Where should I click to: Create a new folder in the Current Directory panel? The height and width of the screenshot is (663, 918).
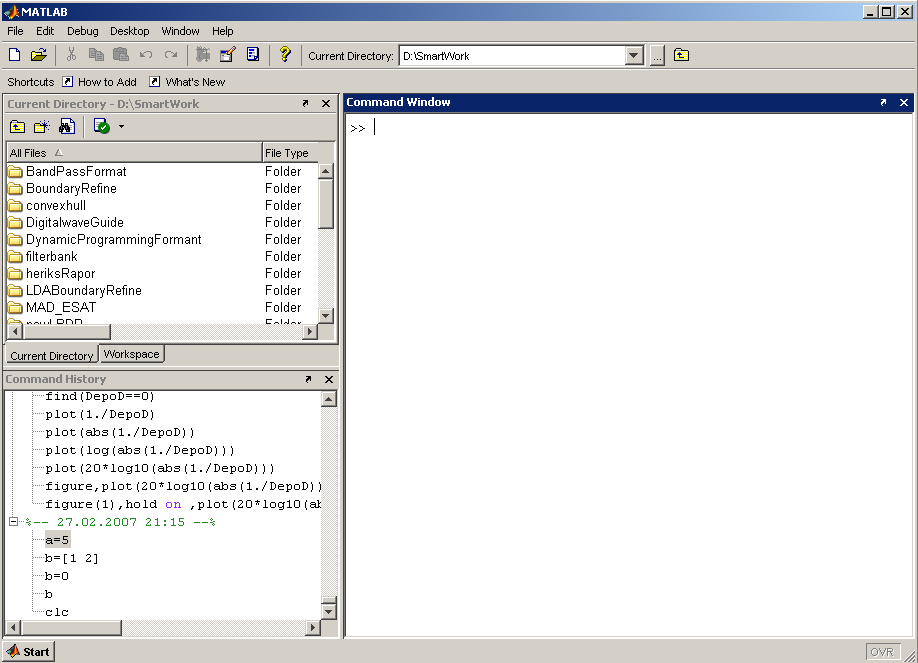point(42,127)
